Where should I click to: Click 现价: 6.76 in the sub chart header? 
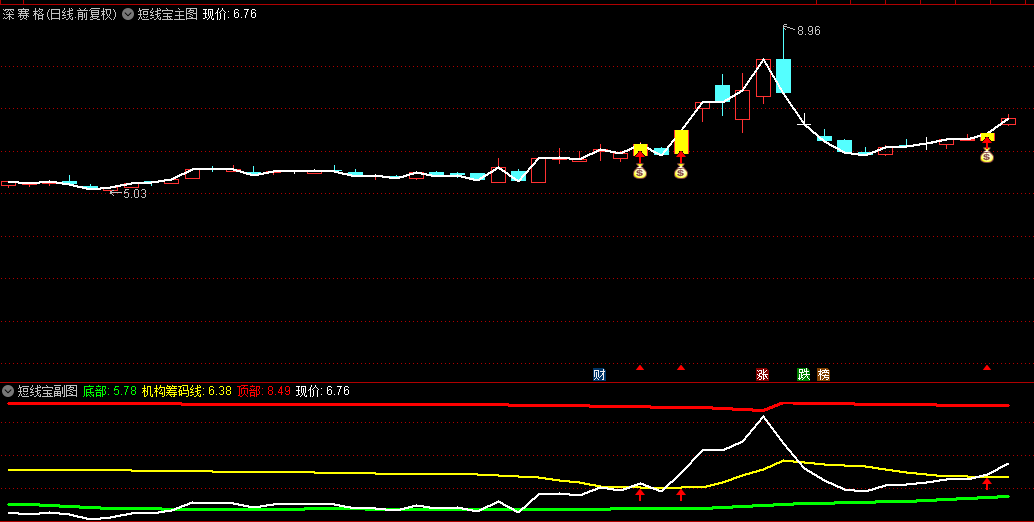[322, 391]
